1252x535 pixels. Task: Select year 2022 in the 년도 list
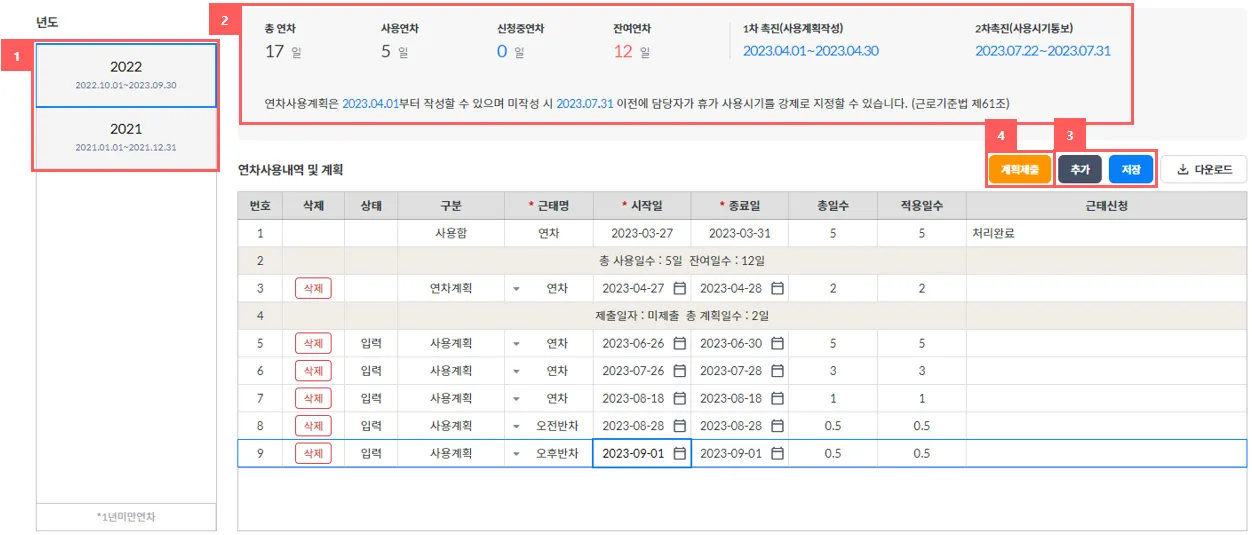click(x=126, y=75)
